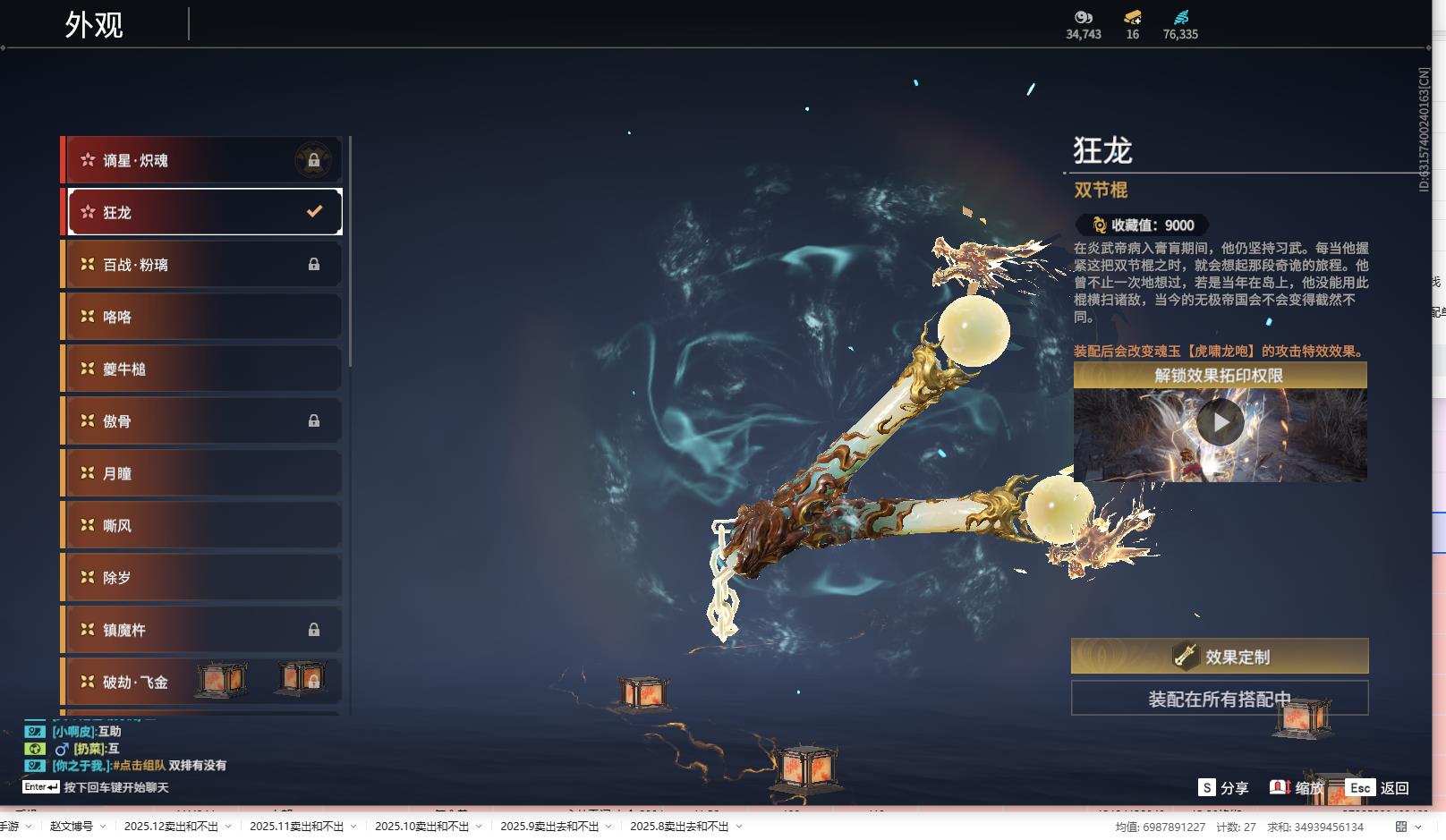Click the gold ingot currency icon
The width and height of the screenshot is (1446, 840).
(x=1131, y=17)
